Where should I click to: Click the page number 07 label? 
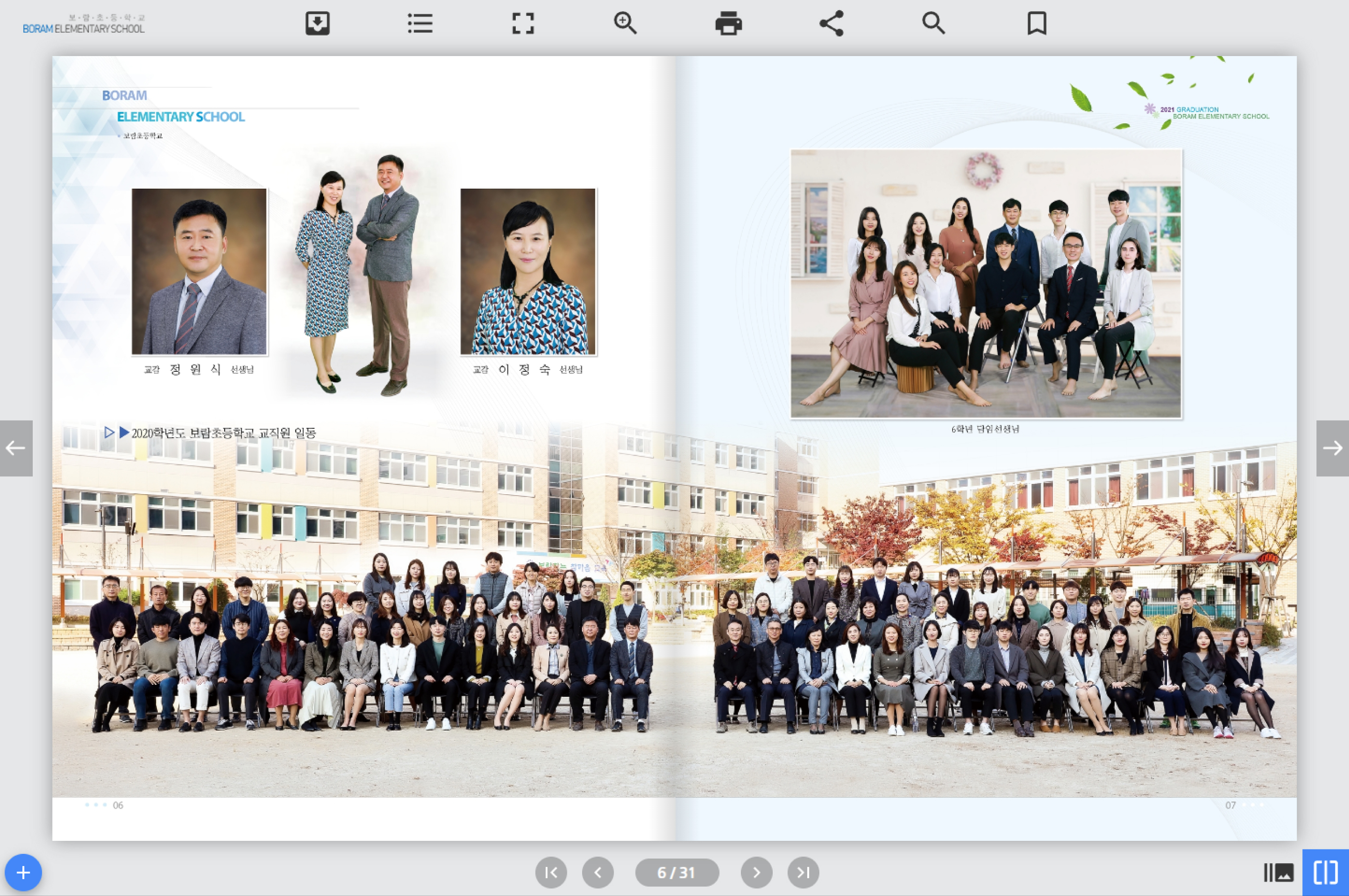[1230, 805]
